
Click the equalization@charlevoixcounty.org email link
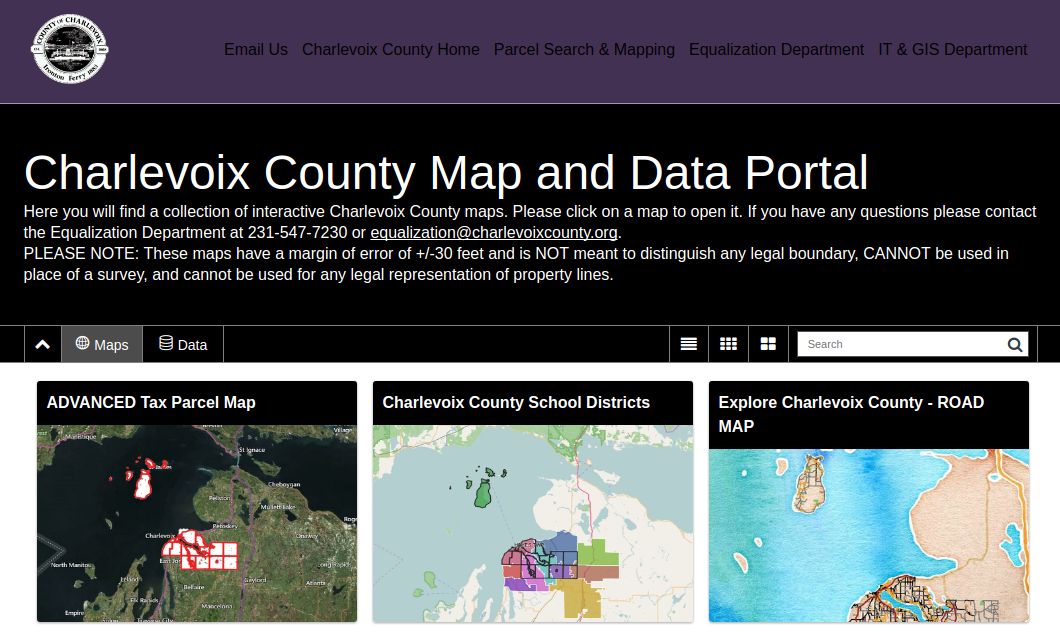[494, 233]
